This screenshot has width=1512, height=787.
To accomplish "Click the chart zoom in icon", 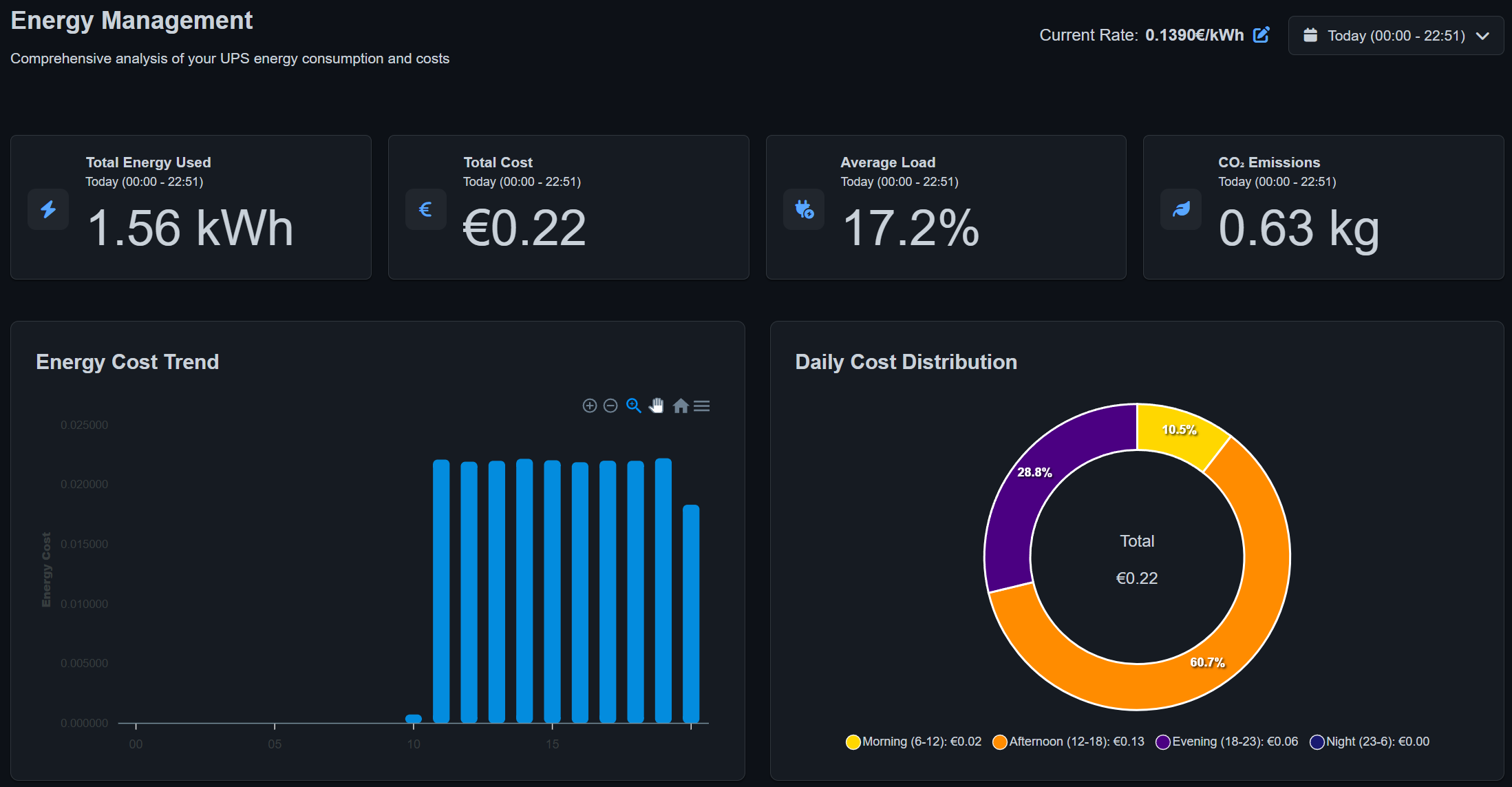I will (590, 406).
